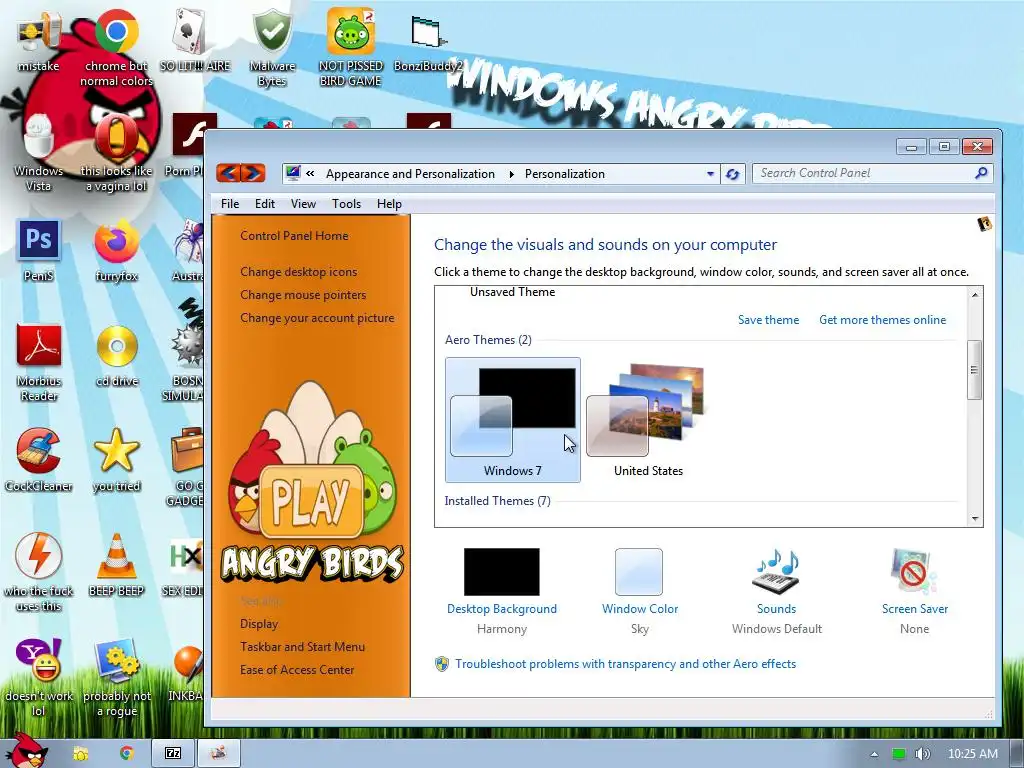1024x768 pixels.
Task: Open Ease of Access Center link
Action: [x=296, y=670]
